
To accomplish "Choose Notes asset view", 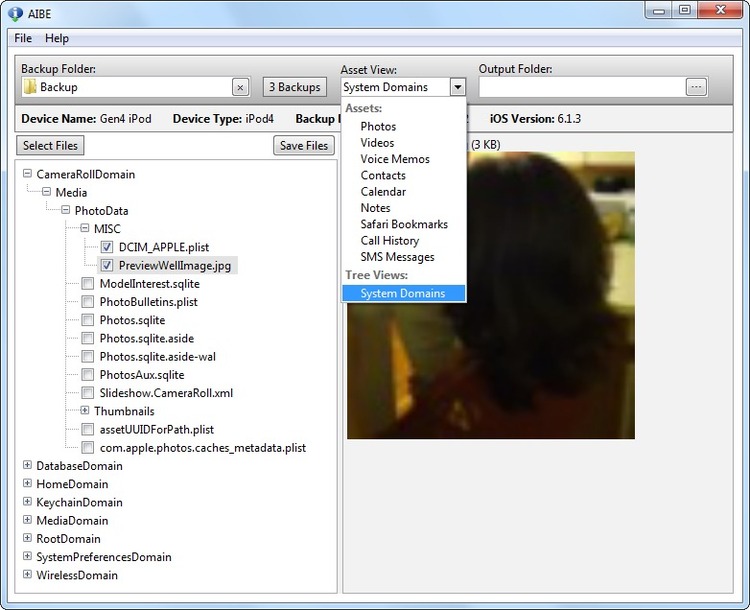I will point(404,208).
